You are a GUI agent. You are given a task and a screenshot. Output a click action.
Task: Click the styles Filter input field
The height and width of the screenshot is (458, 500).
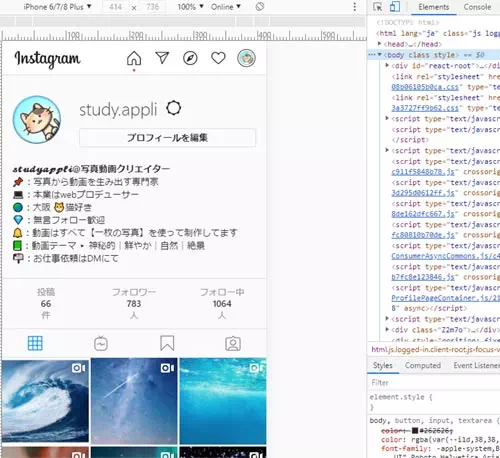(433, 383)
